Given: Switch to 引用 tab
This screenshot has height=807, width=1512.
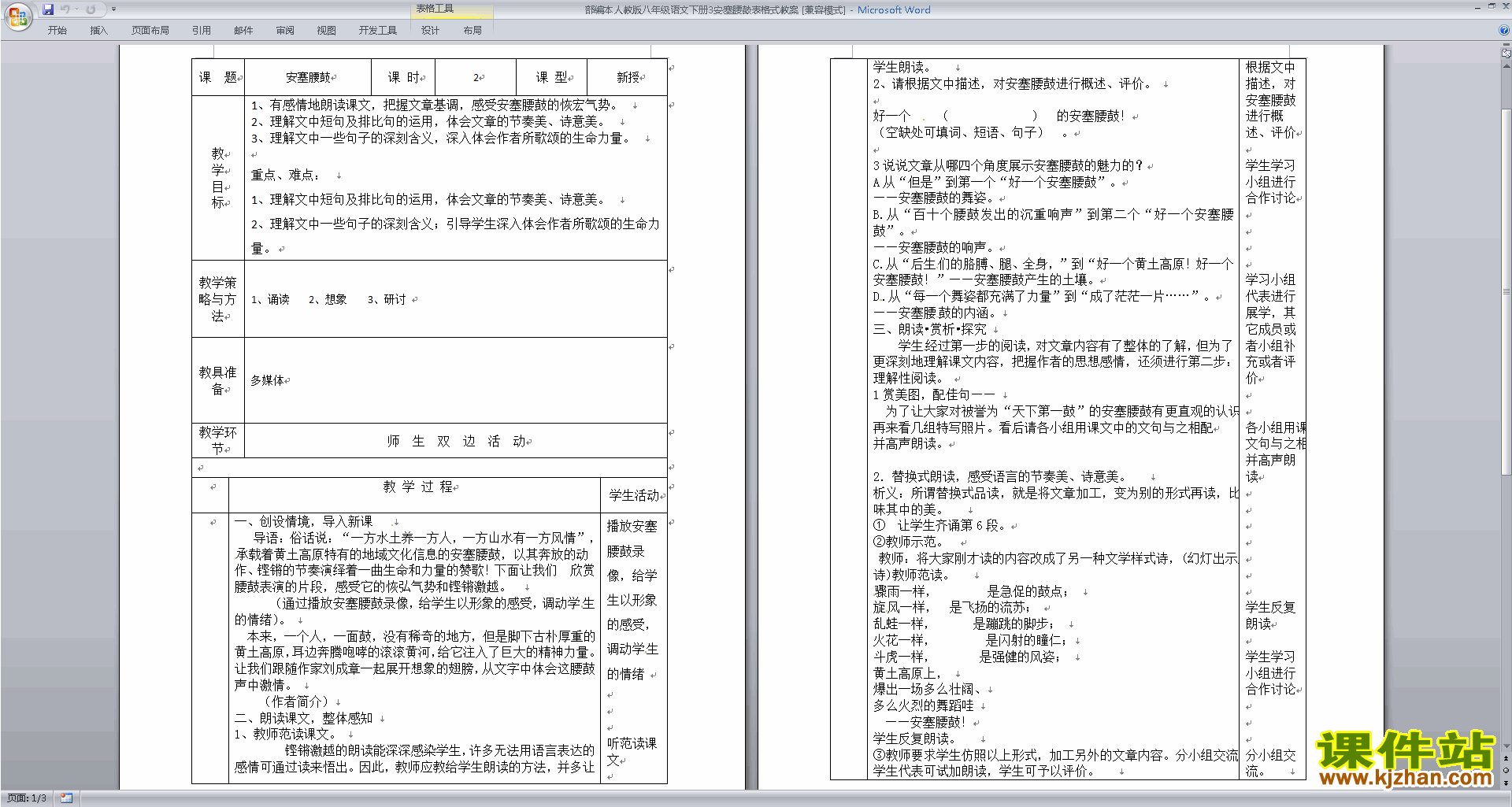Looking at the screenshot, I should [202, 30].
